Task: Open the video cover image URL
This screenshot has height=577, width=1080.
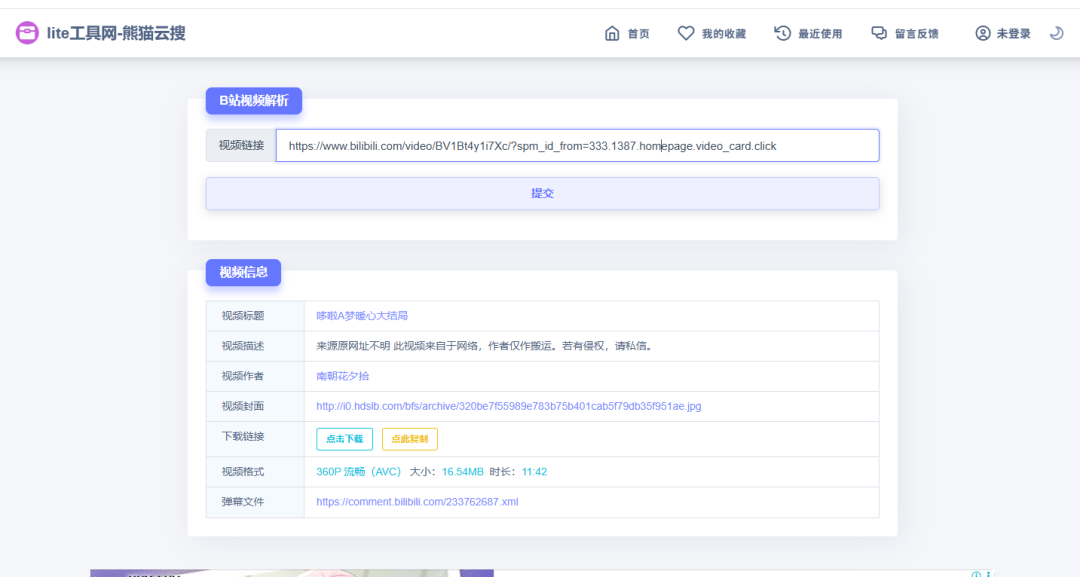Action: click(508, 406)
